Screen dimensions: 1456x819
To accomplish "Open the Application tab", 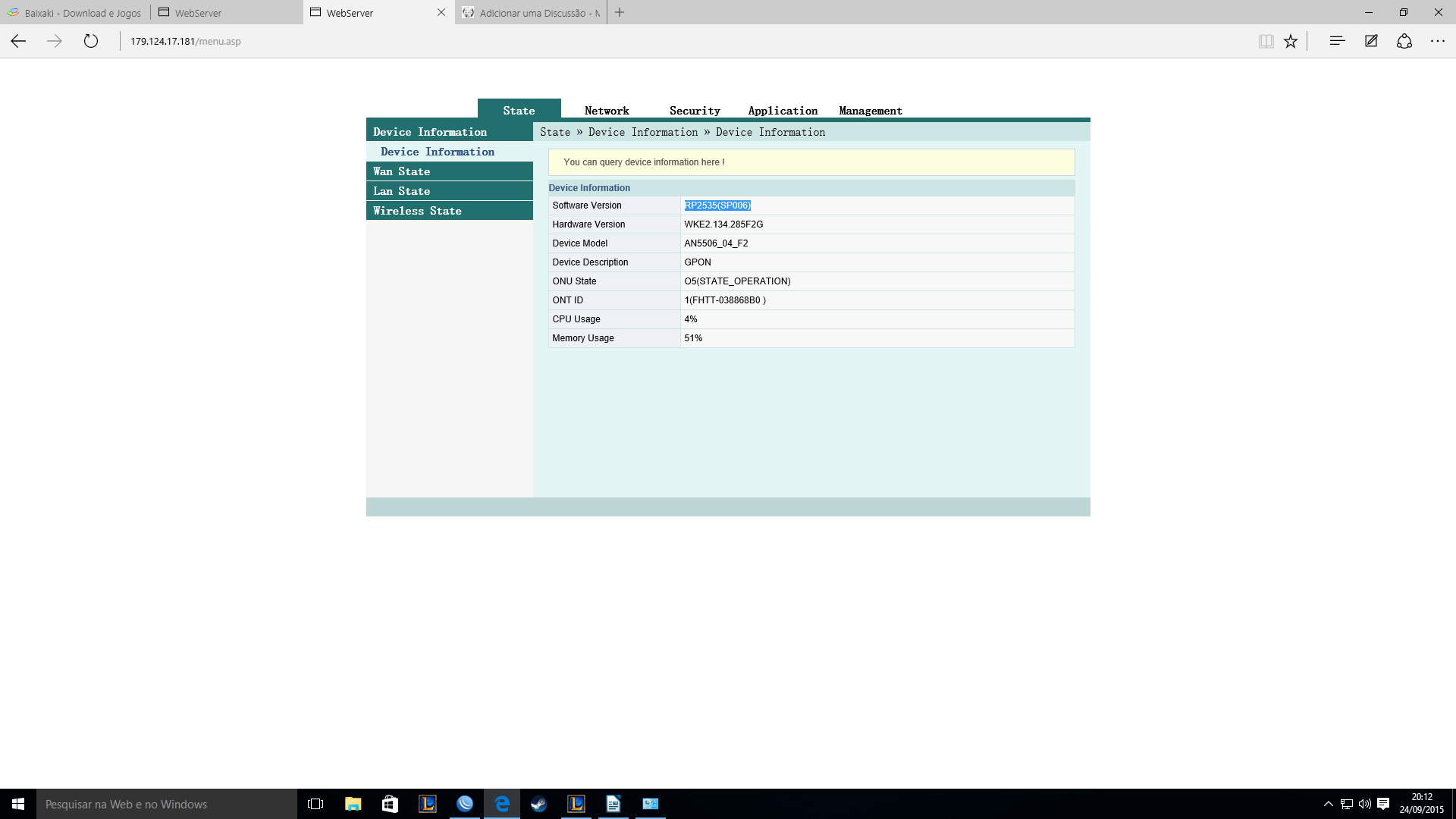I will coord(783,111).
